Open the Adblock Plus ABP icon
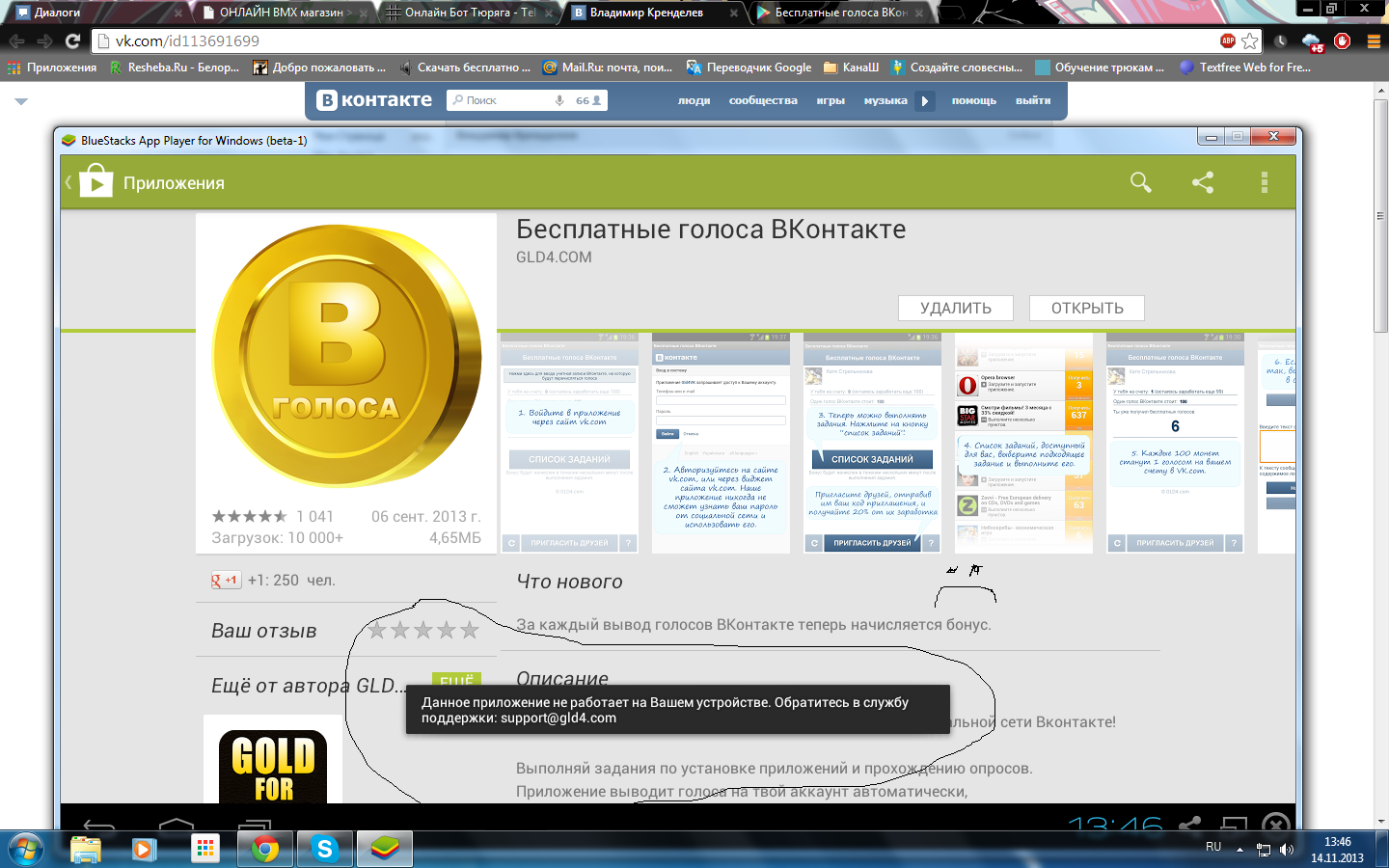The height and width of the screenshot is (868, 1389). (1227, 41)
